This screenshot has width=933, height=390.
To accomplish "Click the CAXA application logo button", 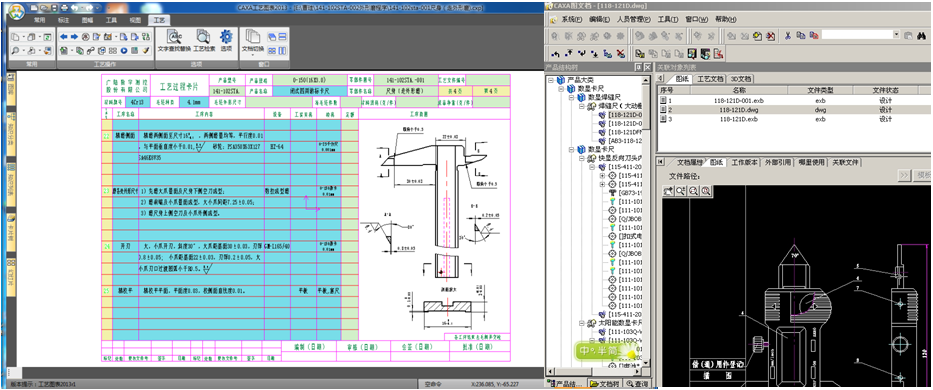I will 17,11.
